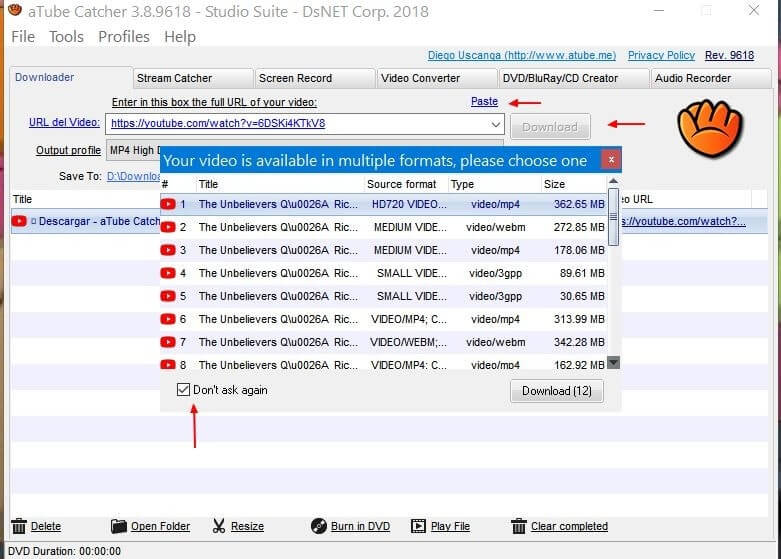Switch to the Video Converter tab
This screenshot has height=559, width=781.
point(437,78)
